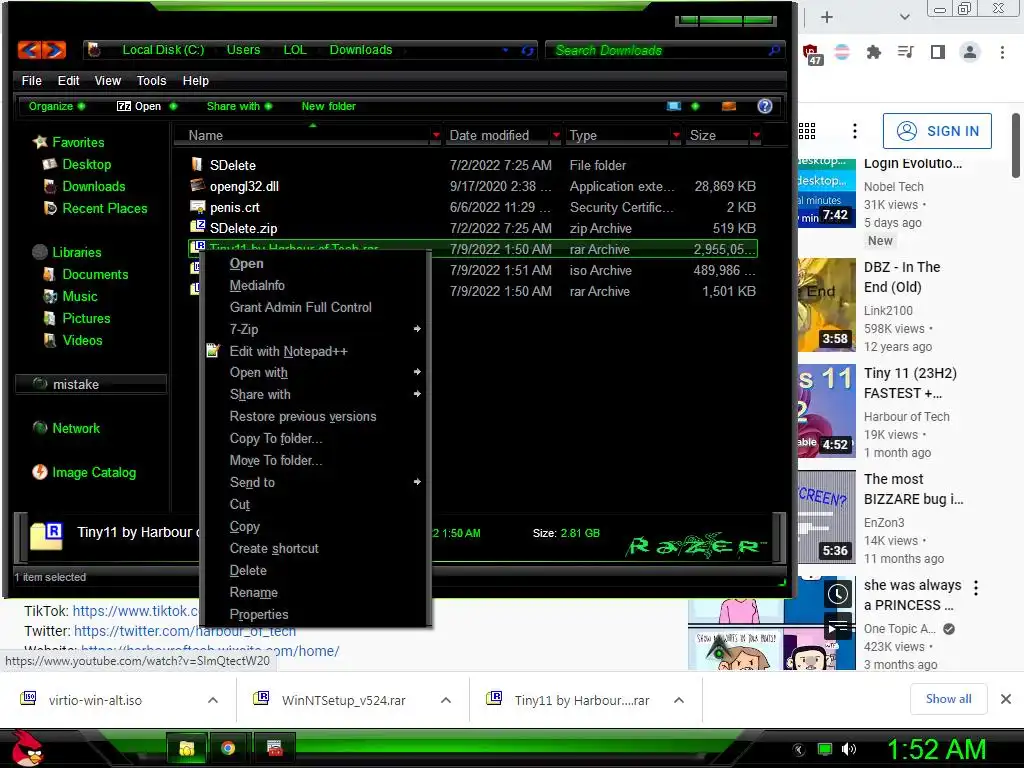Image resolution: width=1024 pixels, height=768 pixels.
Task: Click the 489,986 size cell
Action: tap(724, 270)
